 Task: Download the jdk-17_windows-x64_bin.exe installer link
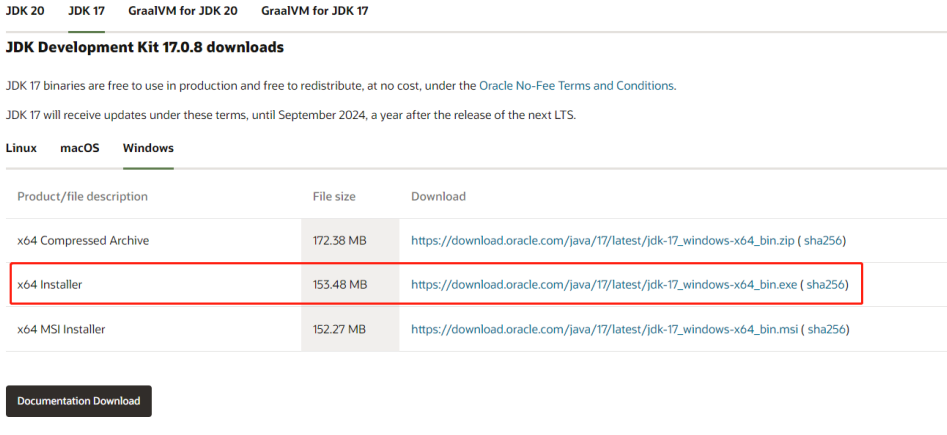604,284
